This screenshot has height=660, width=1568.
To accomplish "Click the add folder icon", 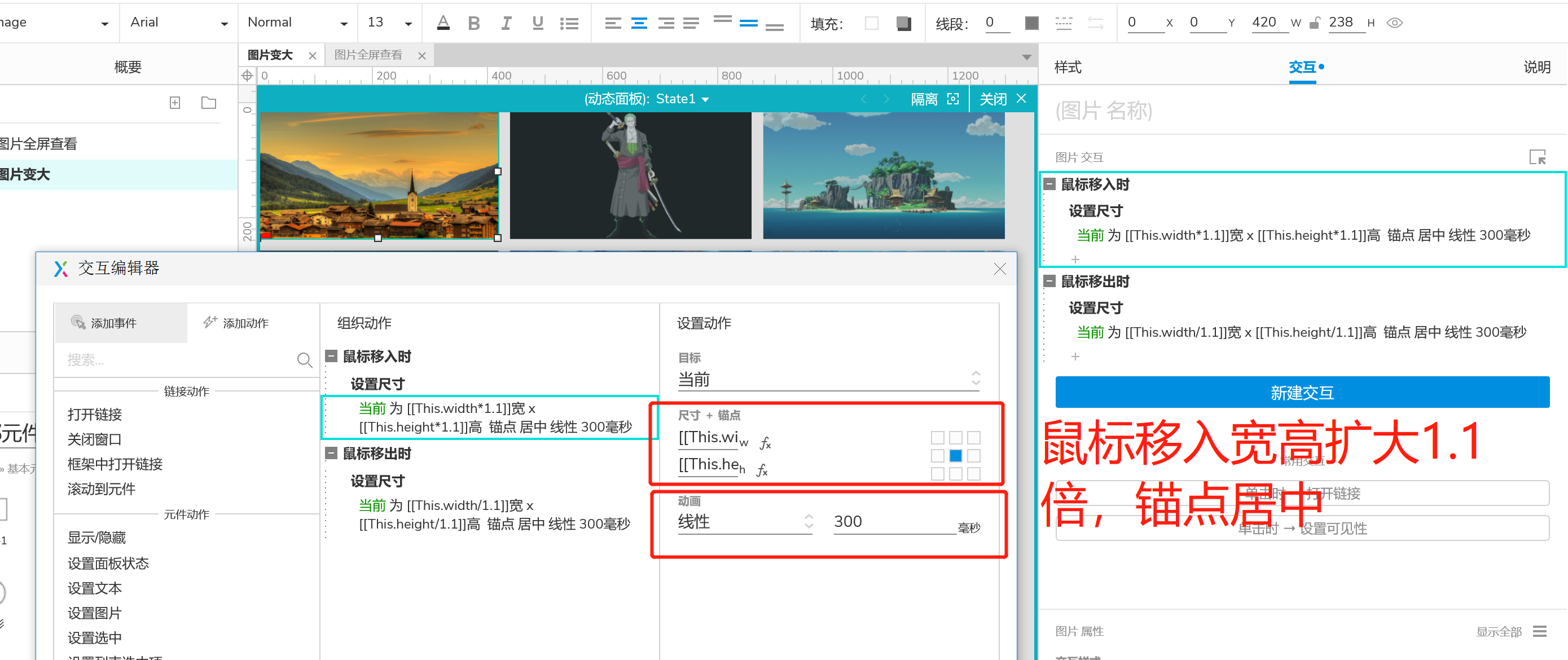I will (209, 102).
